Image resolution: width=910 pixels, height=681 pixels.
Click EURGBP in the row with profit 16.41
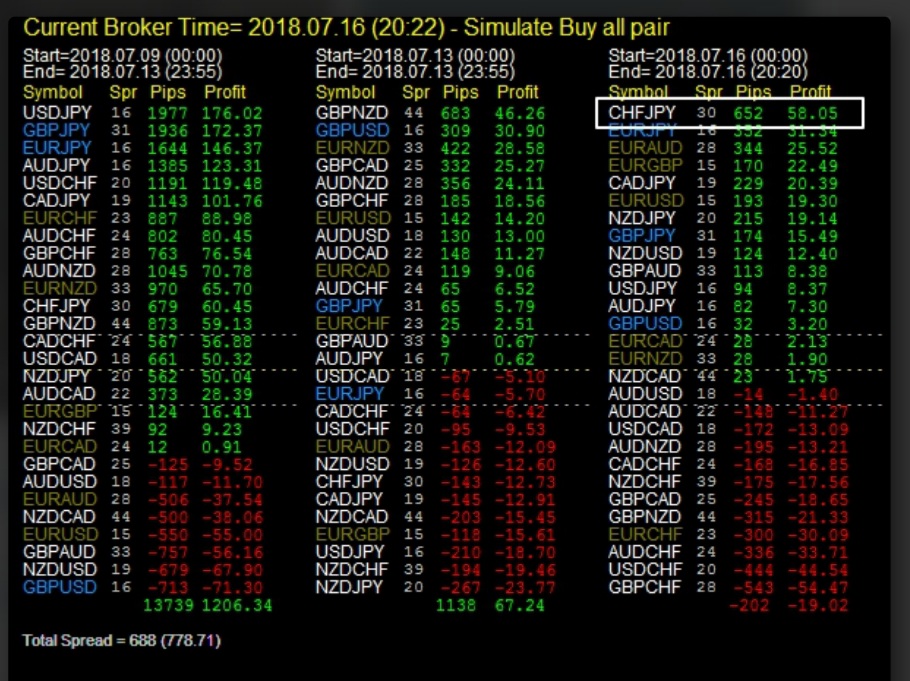click(x=60, y=412)
